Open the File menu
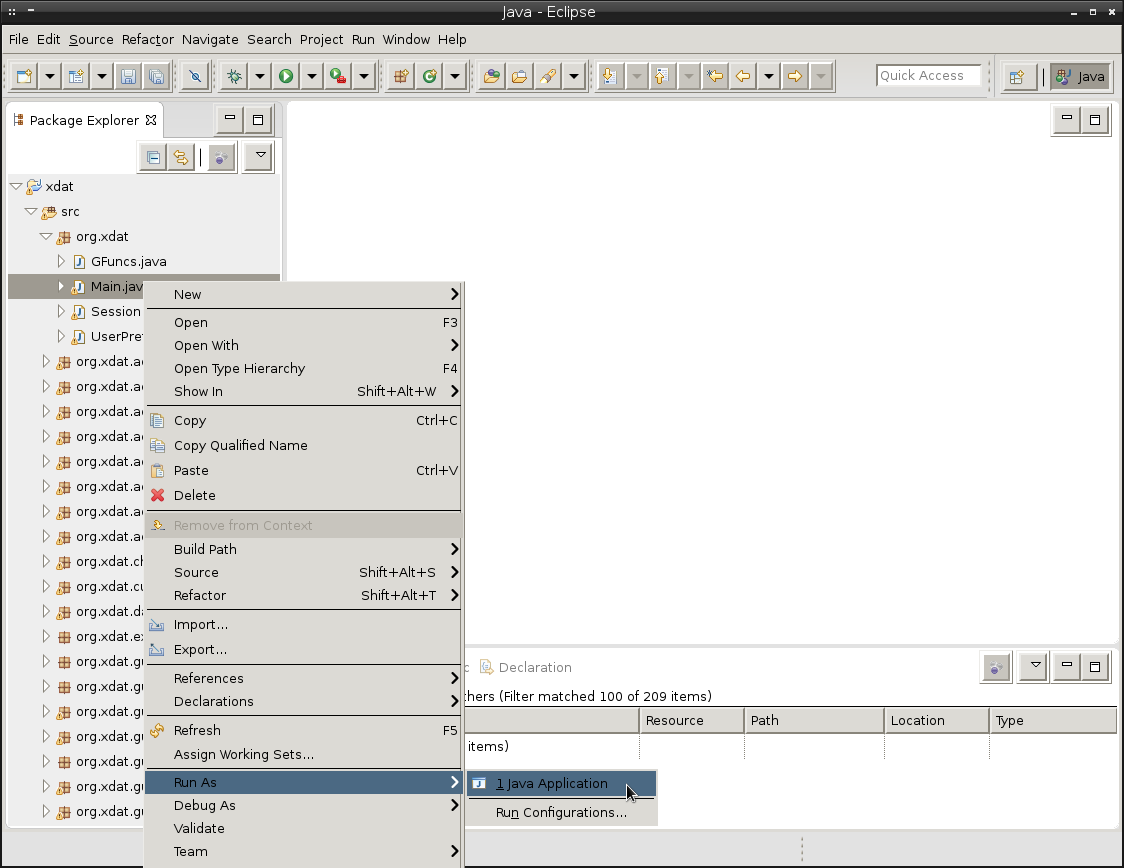This screenshot has height=868, width=1124. click(19, 39)
